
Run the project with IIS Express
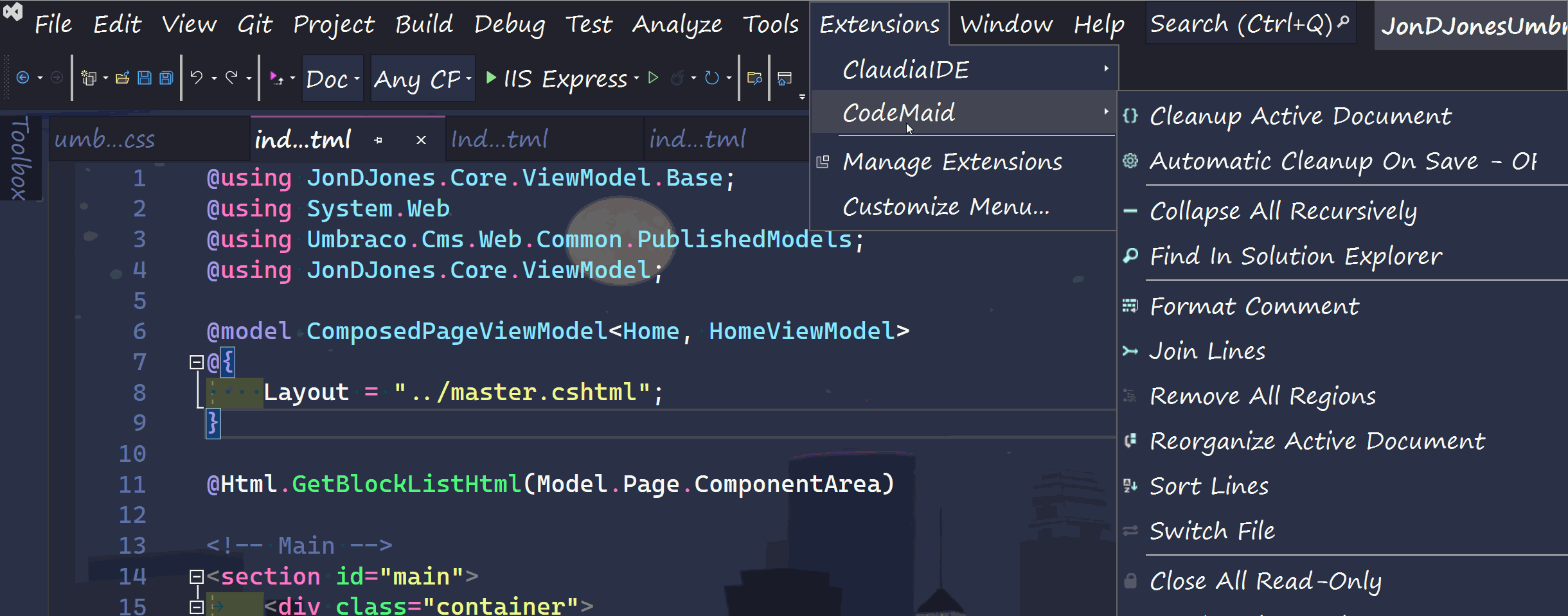click(x=557, y=78)
